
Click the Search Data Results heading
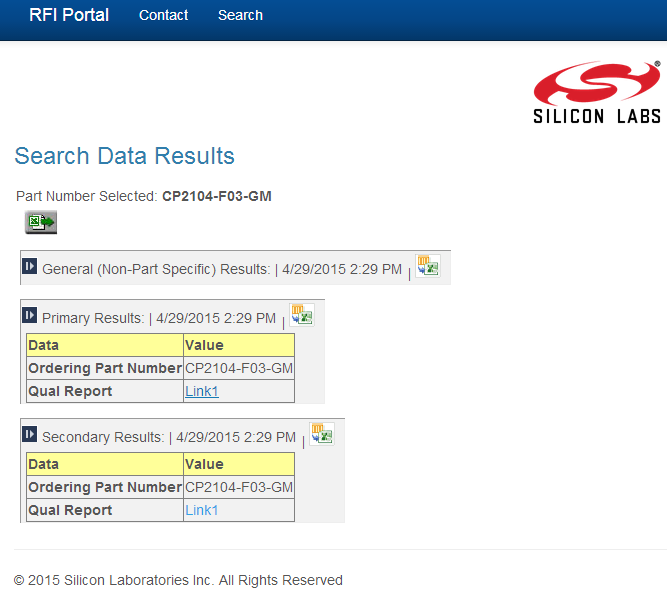[x=125, y=156]
